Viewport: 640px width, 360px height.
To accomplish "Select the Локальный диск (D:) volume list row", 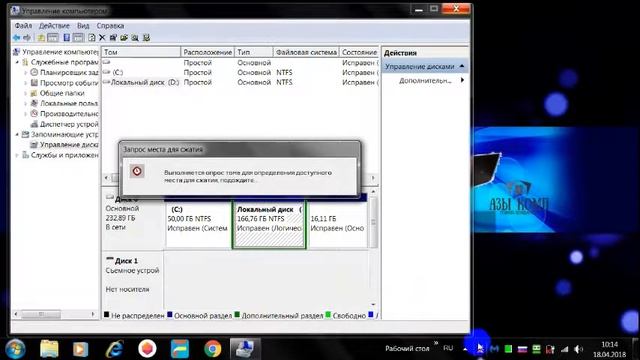I will tap(240, 82).
